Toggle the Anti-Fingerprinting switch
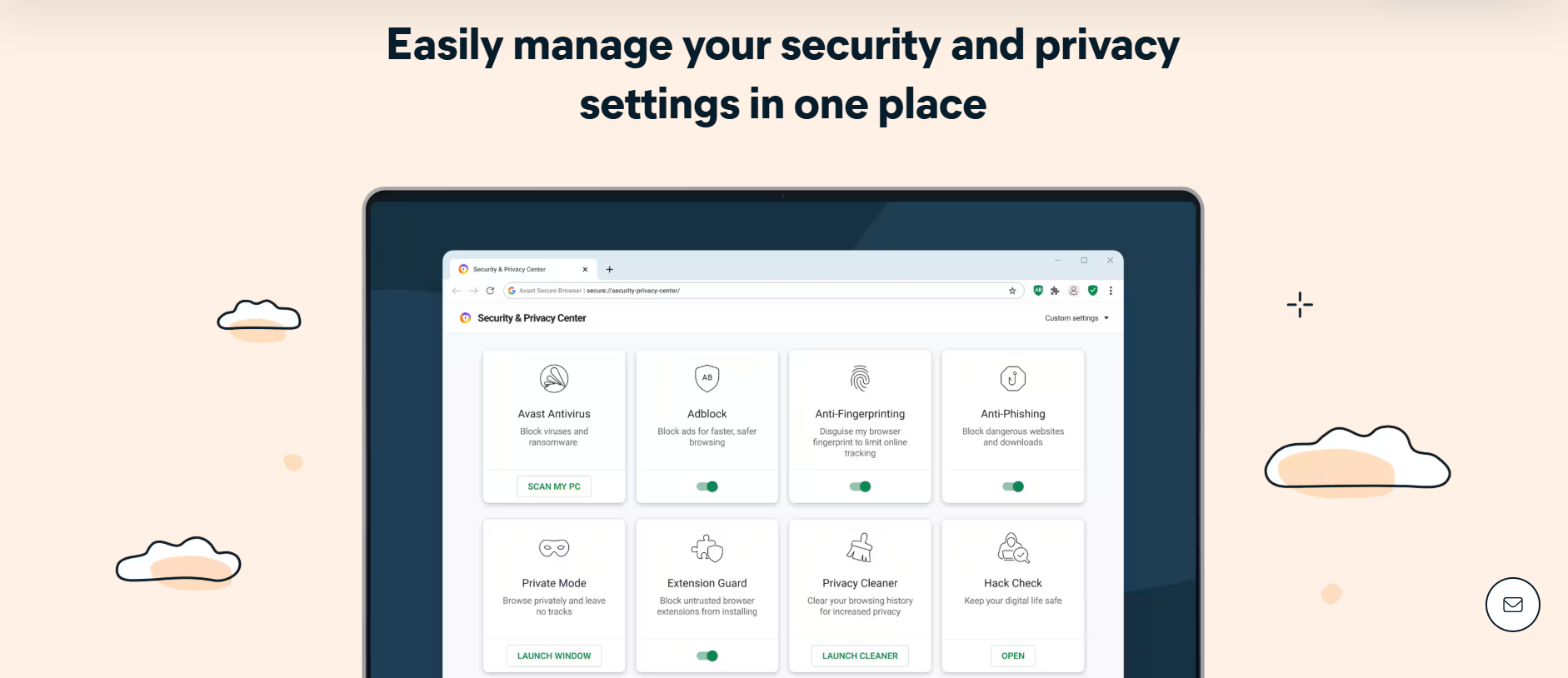 860,486
